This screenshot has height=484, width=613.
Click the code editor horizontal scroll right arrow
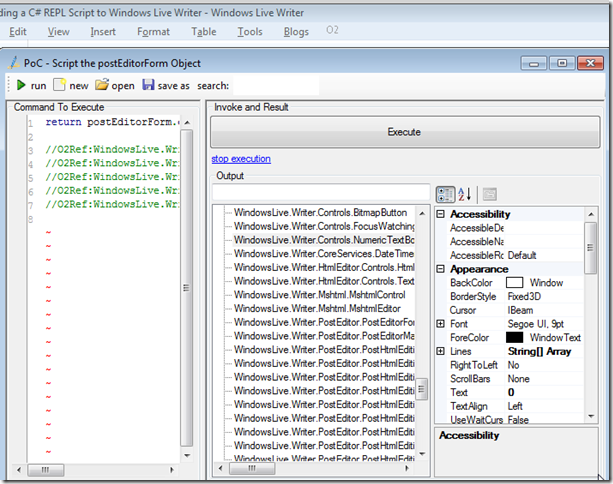tap(172, 470)
